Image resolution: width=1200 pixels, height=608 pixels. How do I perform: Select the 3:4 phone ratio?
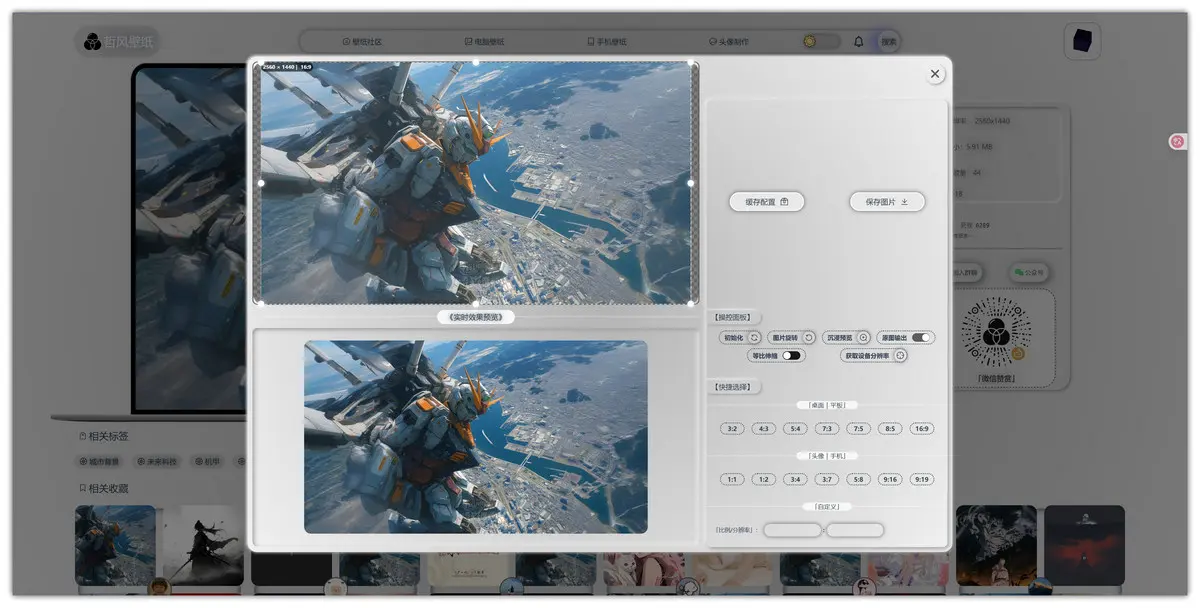tap(795, 480)
